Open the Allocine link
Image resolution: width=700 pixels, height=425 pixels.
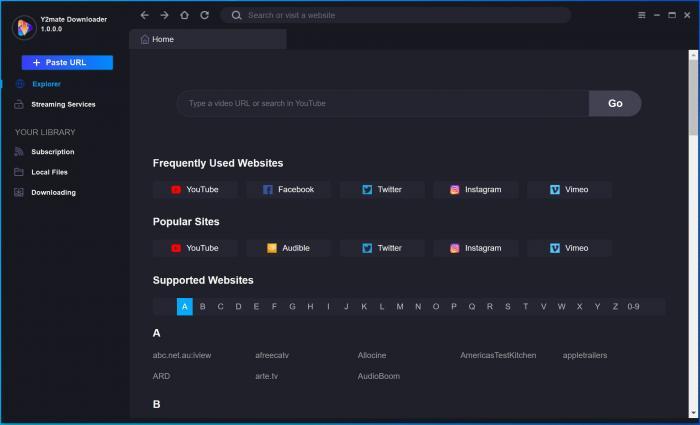[372, 355]
